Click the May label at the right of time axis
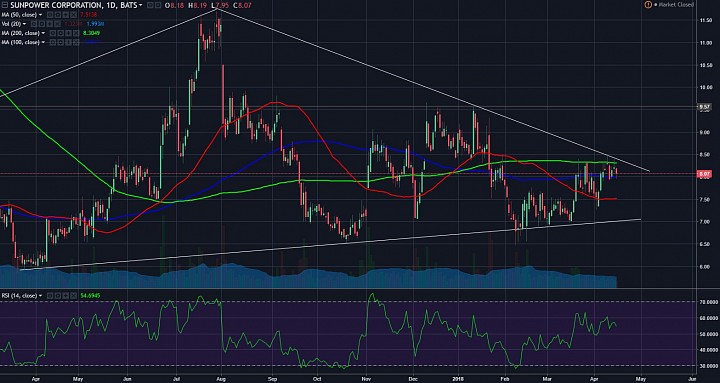Screen dimensions: 720x383 (x=641, y=379)
